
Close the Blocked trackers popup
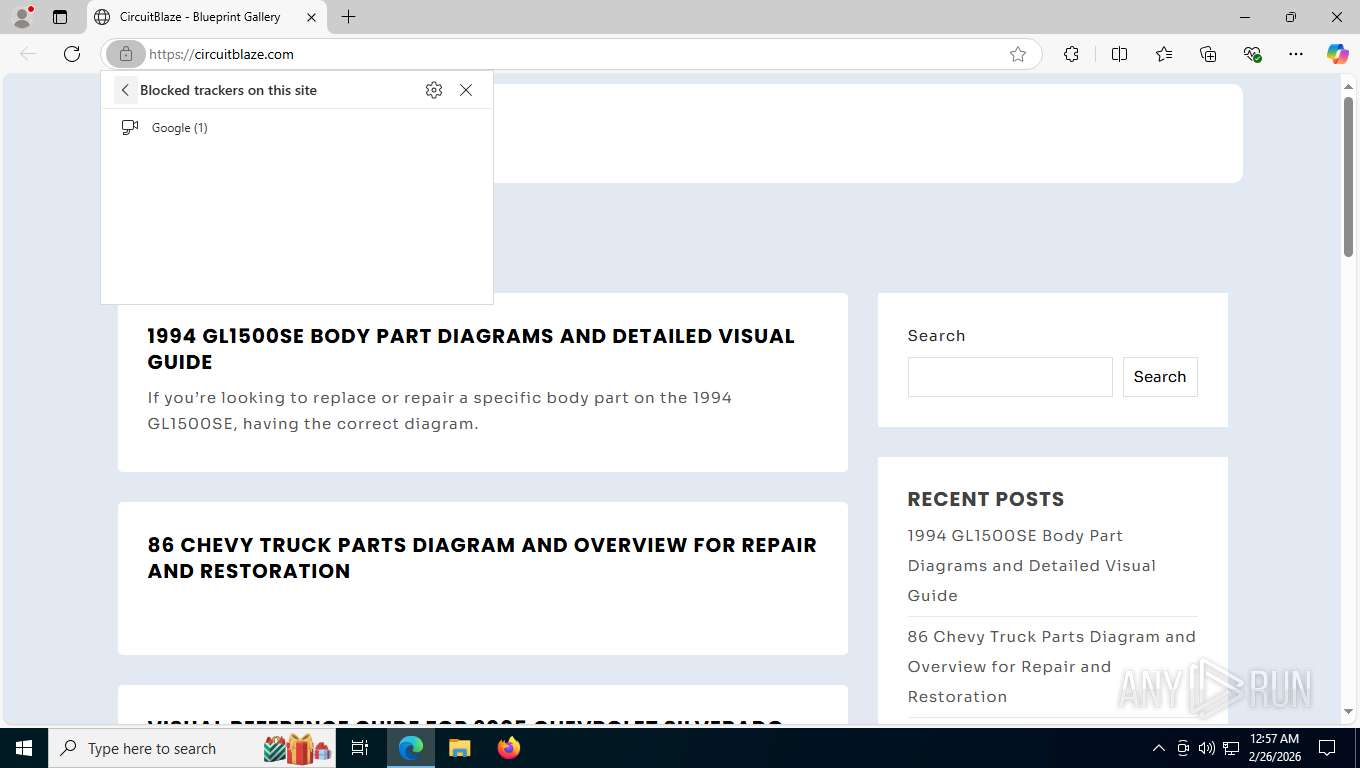(x=466, y=90)
